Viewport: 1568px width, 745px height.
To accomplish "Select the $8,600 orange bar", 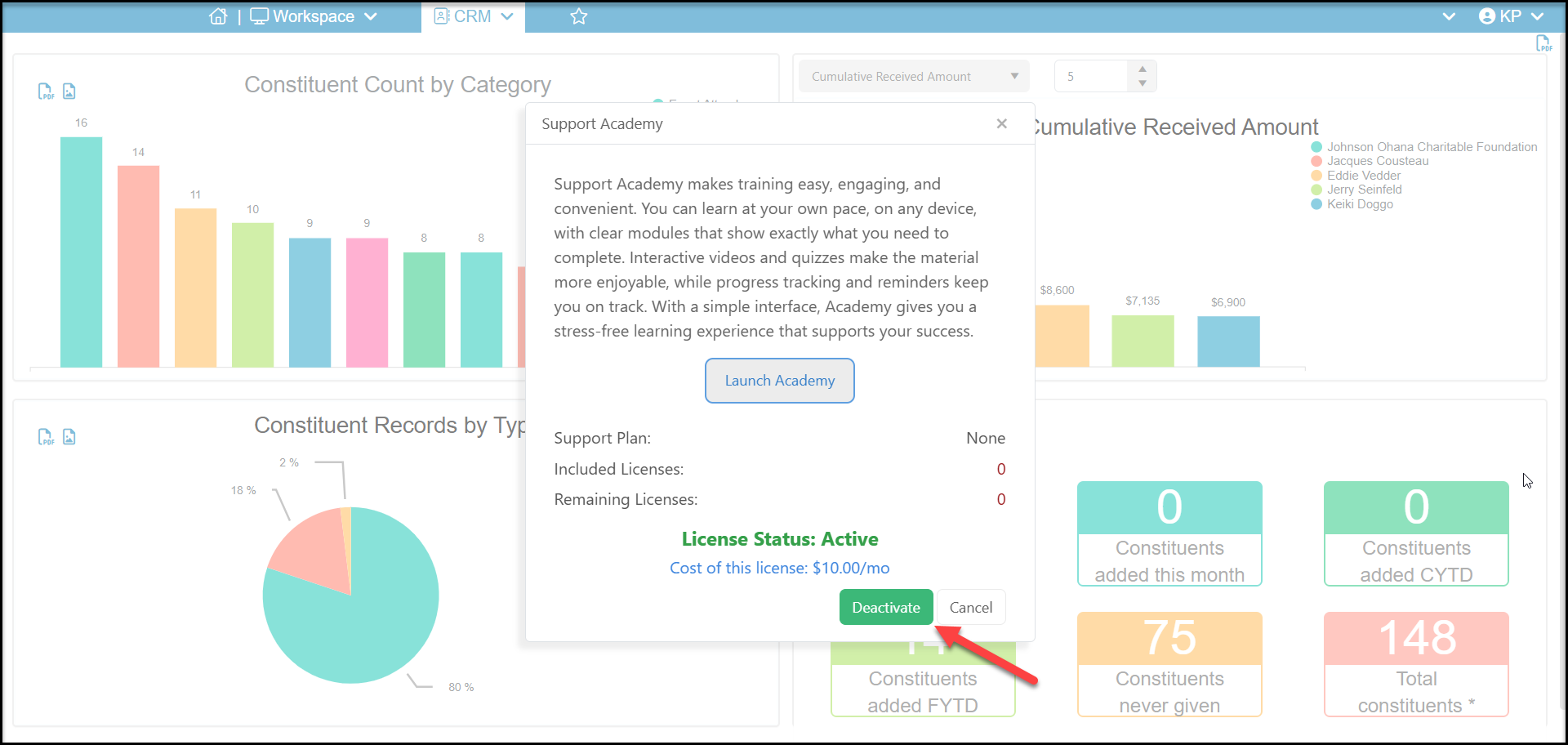I will click(x=1061, y=336).
